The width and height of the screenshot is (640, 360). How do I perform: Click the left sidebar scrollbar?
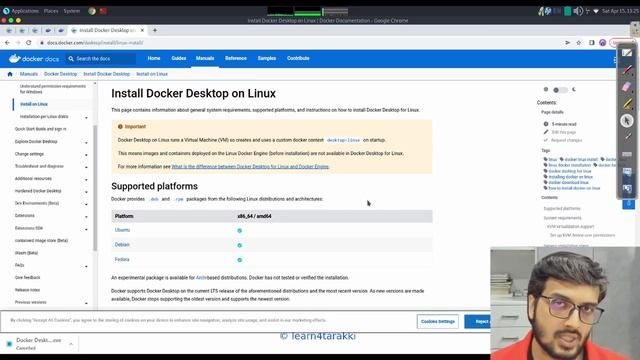[x=95, y=188]
